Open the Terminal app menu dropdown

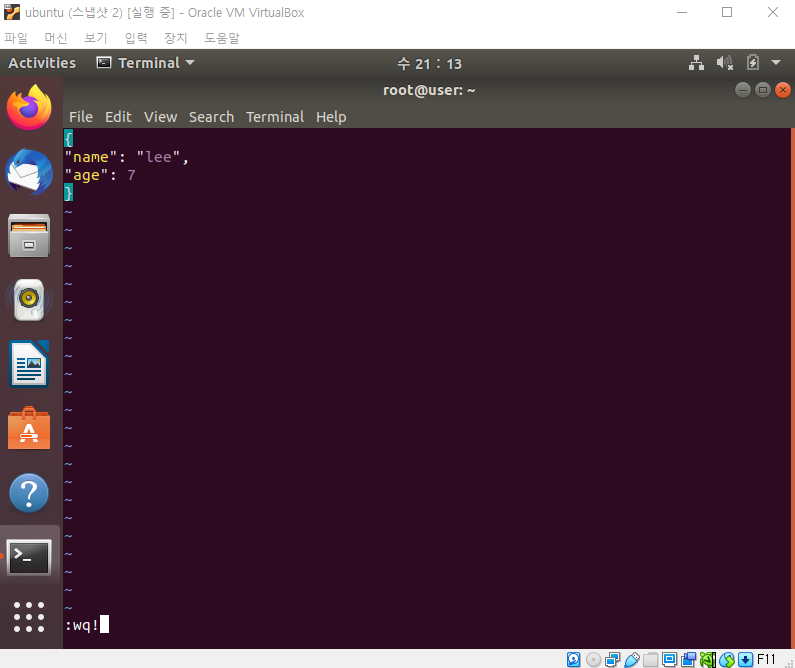[146, 63]
